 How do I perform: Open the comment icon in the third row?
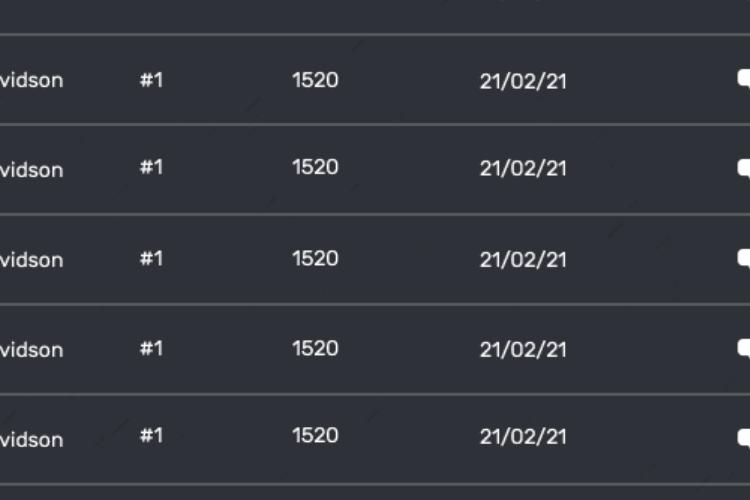(744, 258)
